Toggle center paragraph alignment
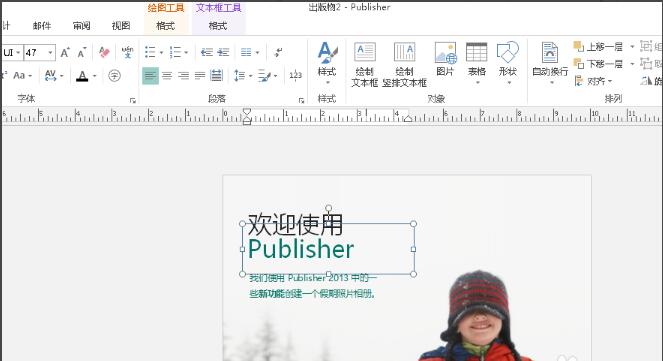This screenshot has width=663, height=361. point(167,76)
